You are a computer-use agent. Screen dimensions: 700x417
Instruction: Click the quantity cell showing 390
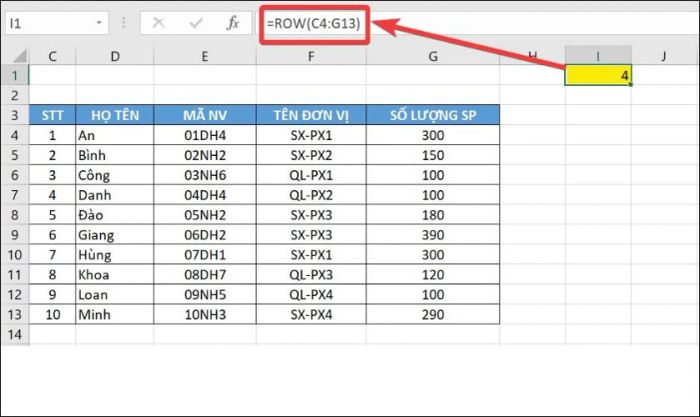pos(433,235)
